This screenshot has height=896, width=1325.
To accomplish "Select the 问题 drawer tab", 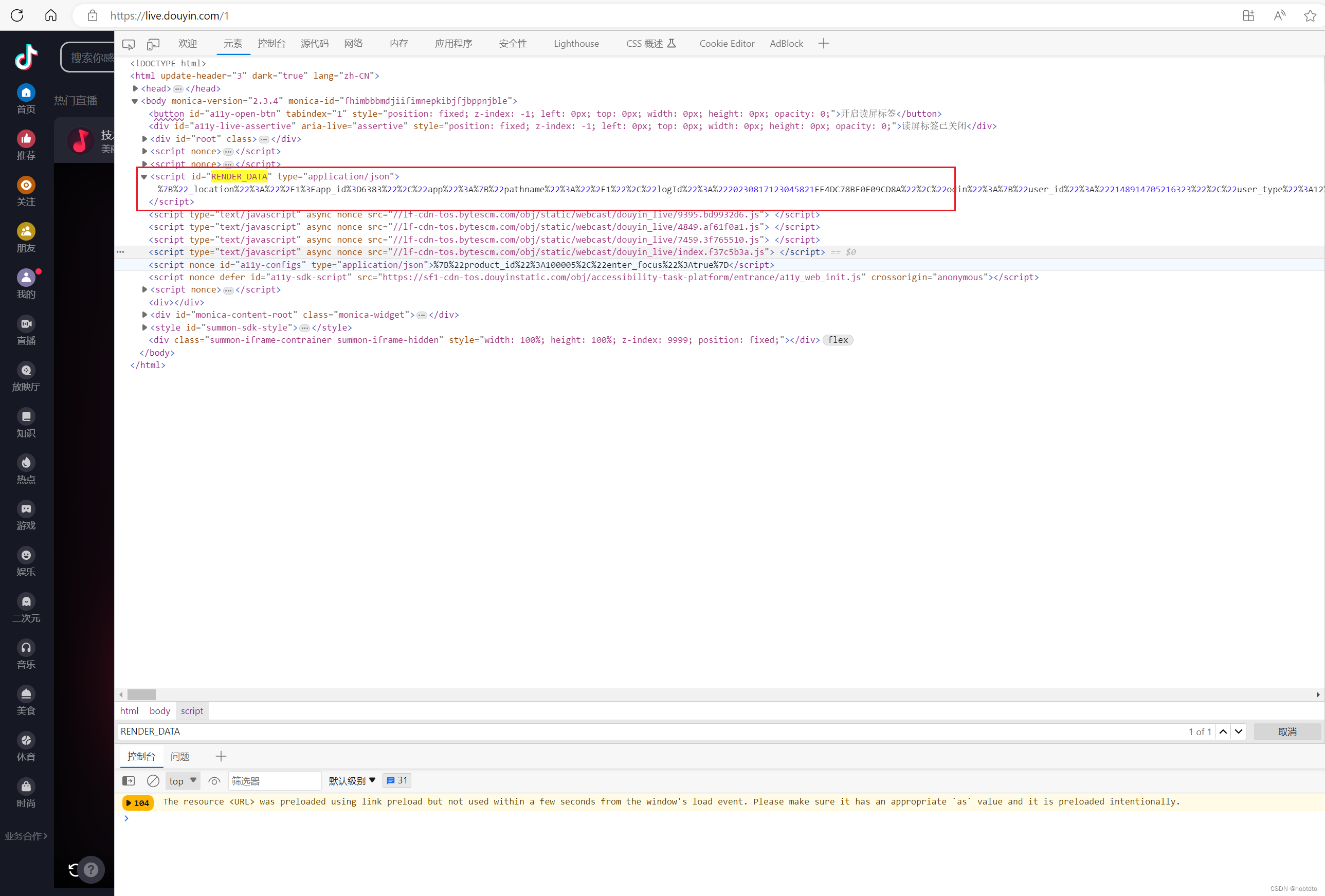I will (179, 756).
